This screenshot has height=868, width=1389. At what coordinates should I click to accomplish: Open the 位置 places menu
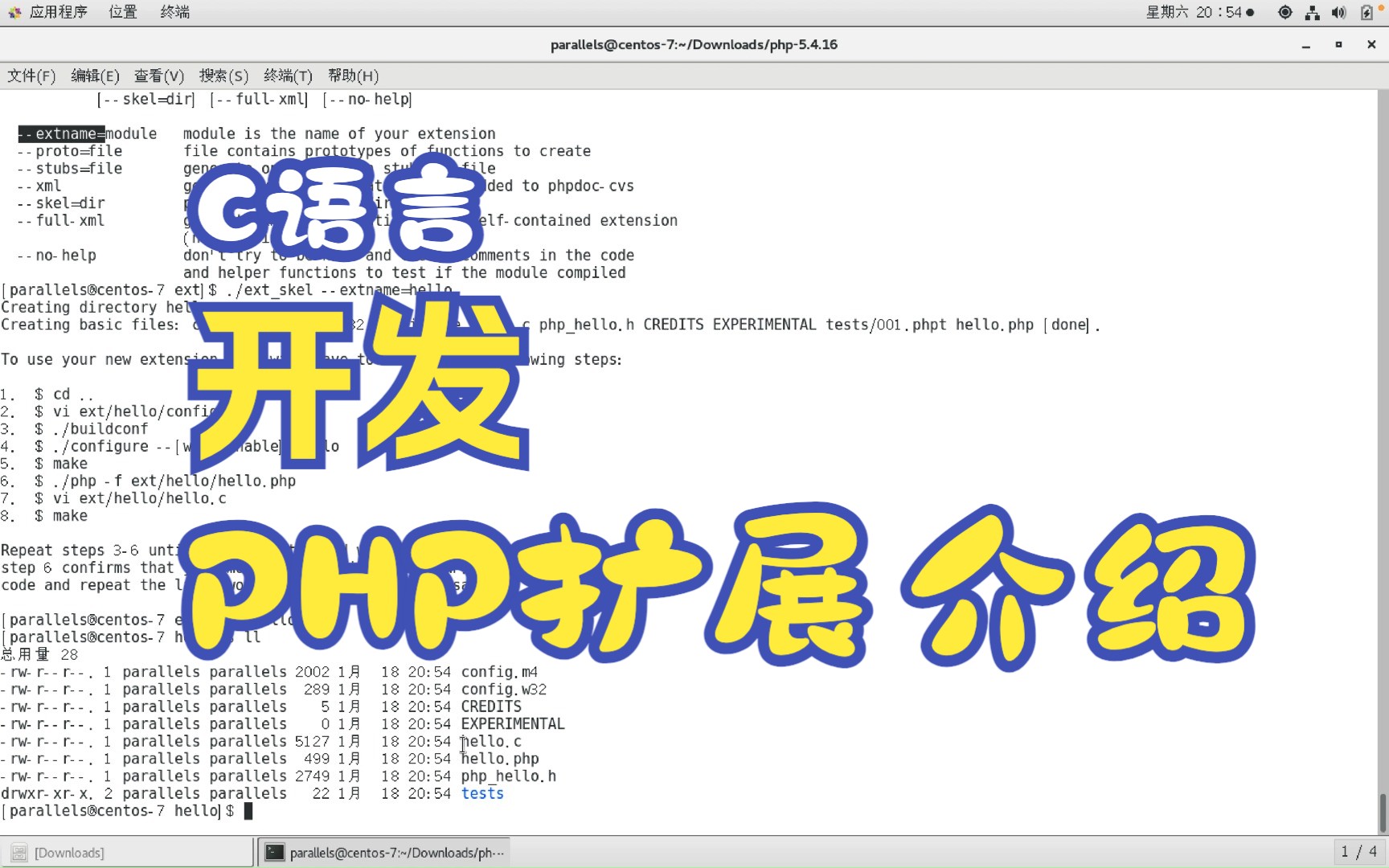(x=123, y=12)
